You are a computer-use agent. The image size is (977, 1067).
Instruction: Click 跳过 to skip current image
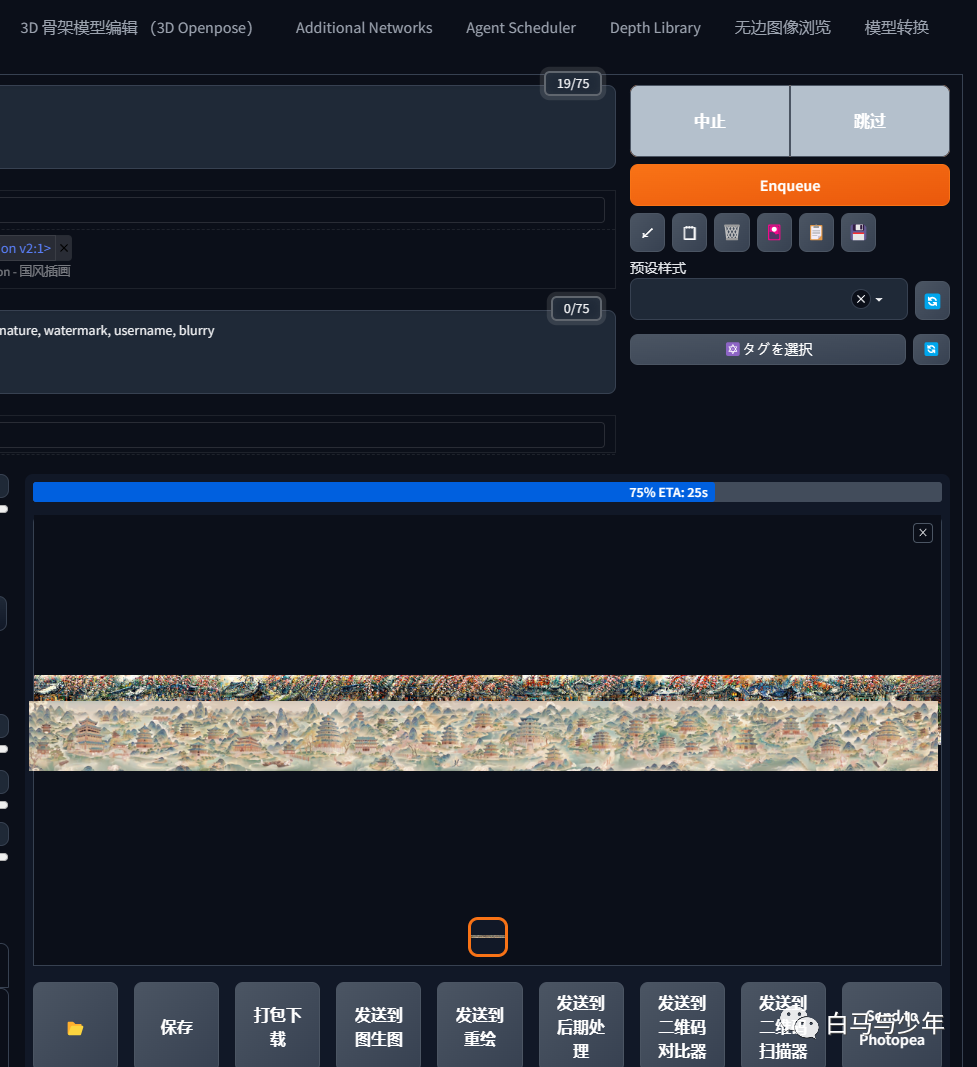point(870,121)
